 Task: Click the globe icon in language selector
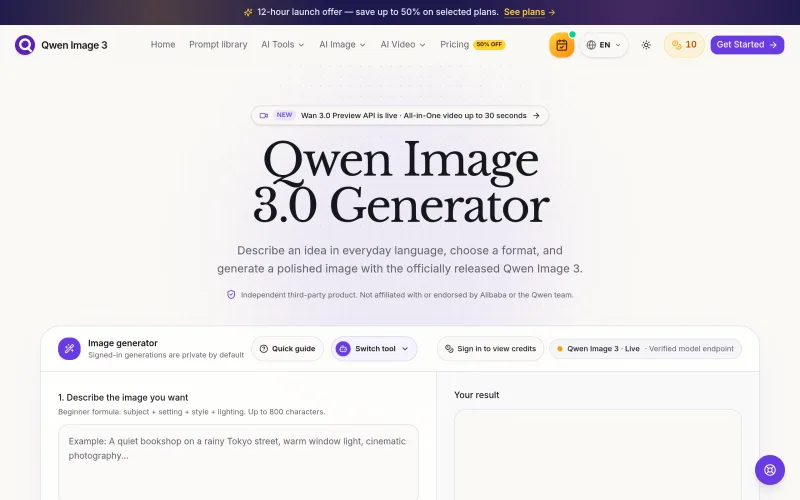[591, 45]
